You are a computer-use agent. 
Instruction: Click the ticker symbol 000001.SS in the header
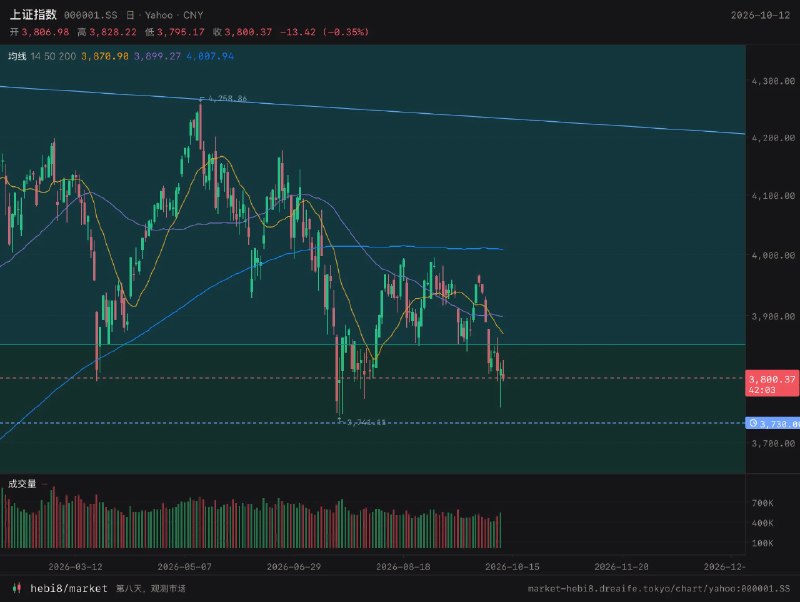(x=91, y=15)
